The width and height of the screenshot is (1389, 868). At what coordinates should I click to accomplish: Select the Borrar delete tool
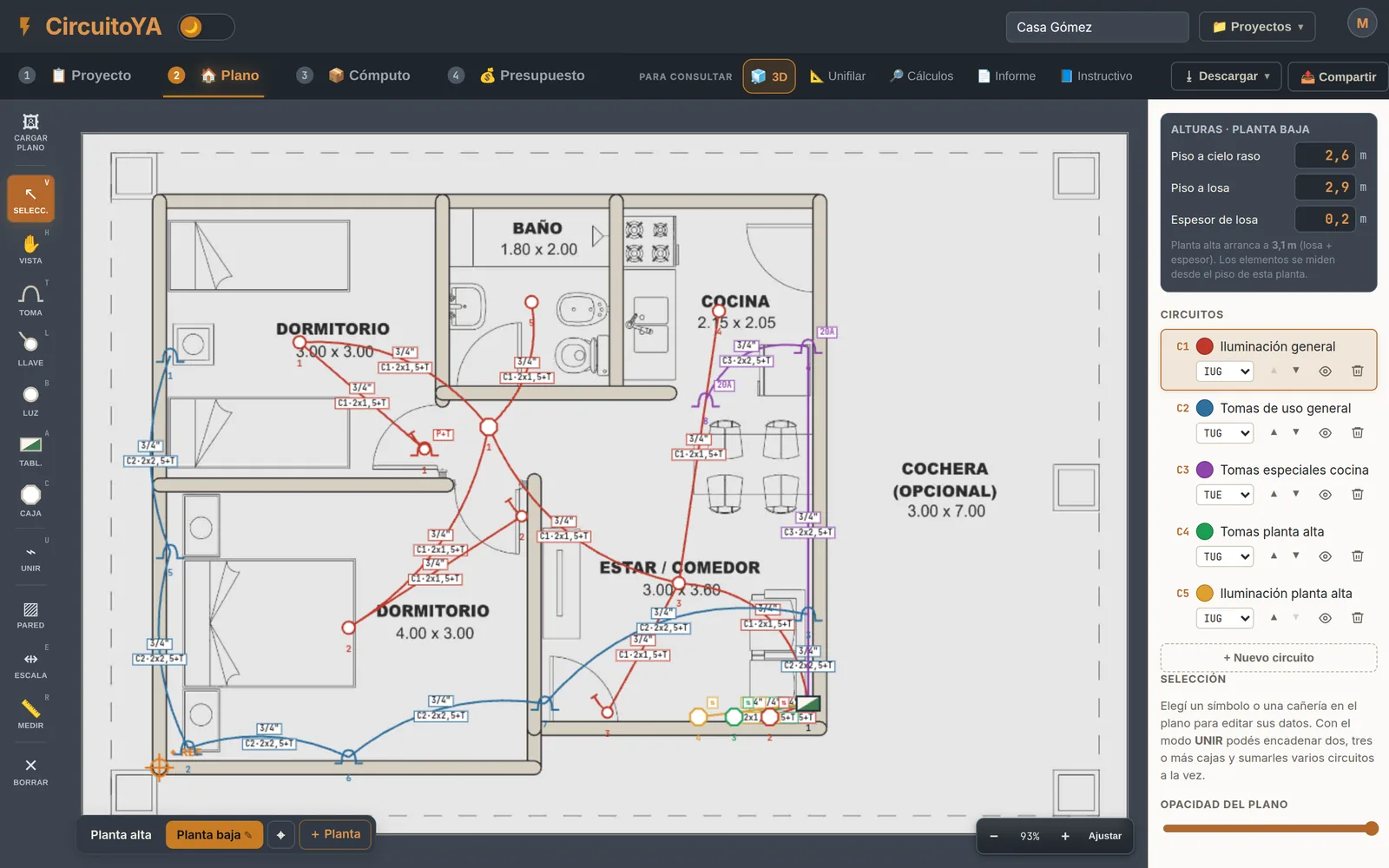30,772
